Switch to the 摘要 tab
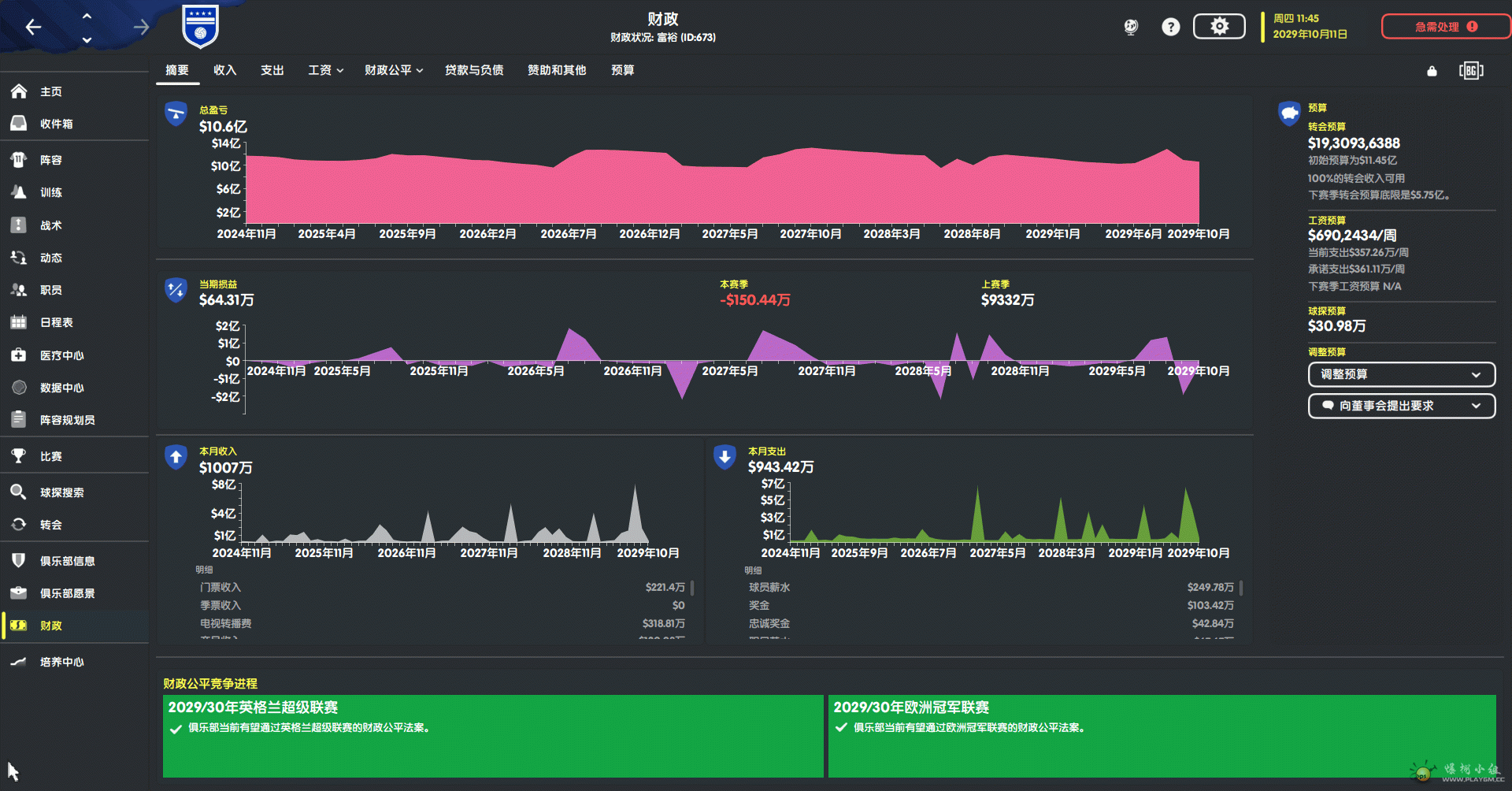 (x=177, y=70)
